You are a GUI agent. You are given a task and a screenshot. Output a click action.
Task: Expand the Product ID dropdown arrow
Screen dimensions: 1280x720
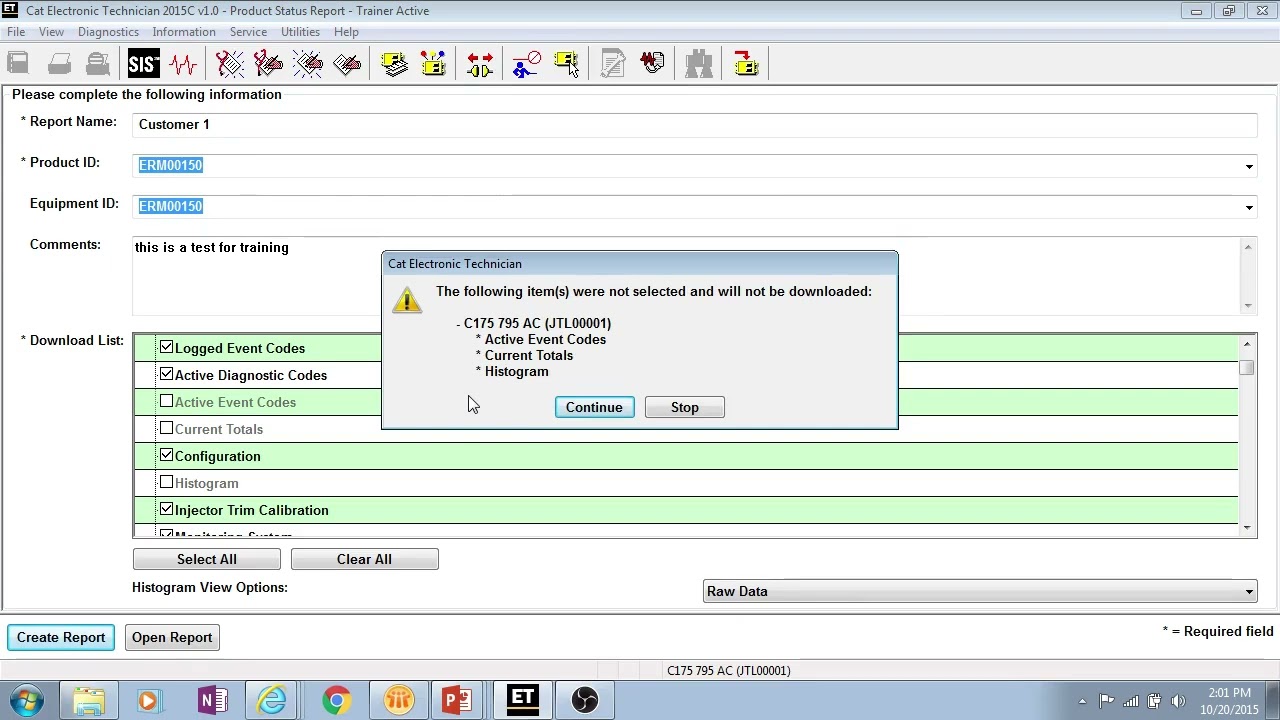coord(1249,167)
